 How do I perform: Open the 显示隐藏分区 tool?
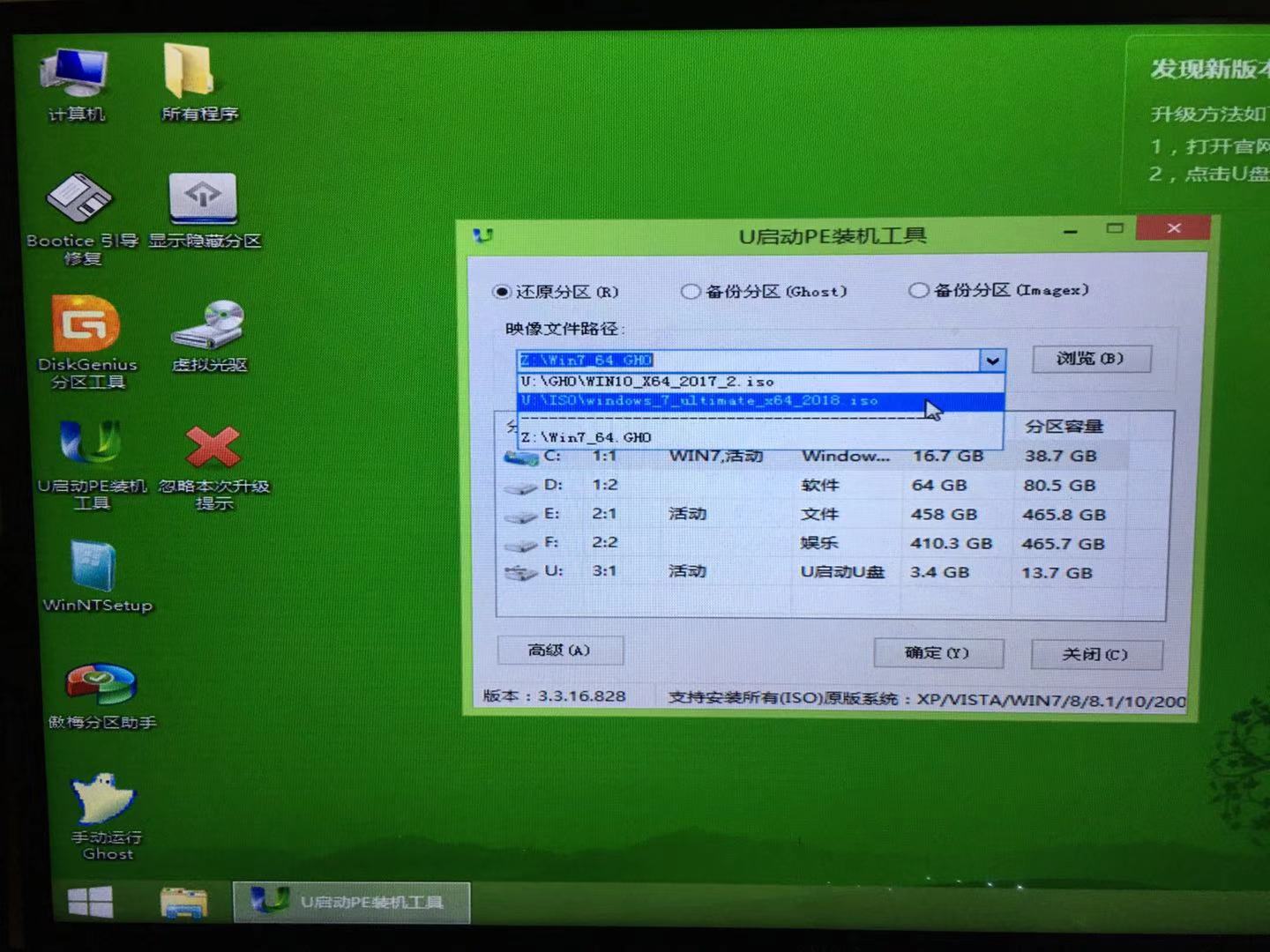click(203, 198)
